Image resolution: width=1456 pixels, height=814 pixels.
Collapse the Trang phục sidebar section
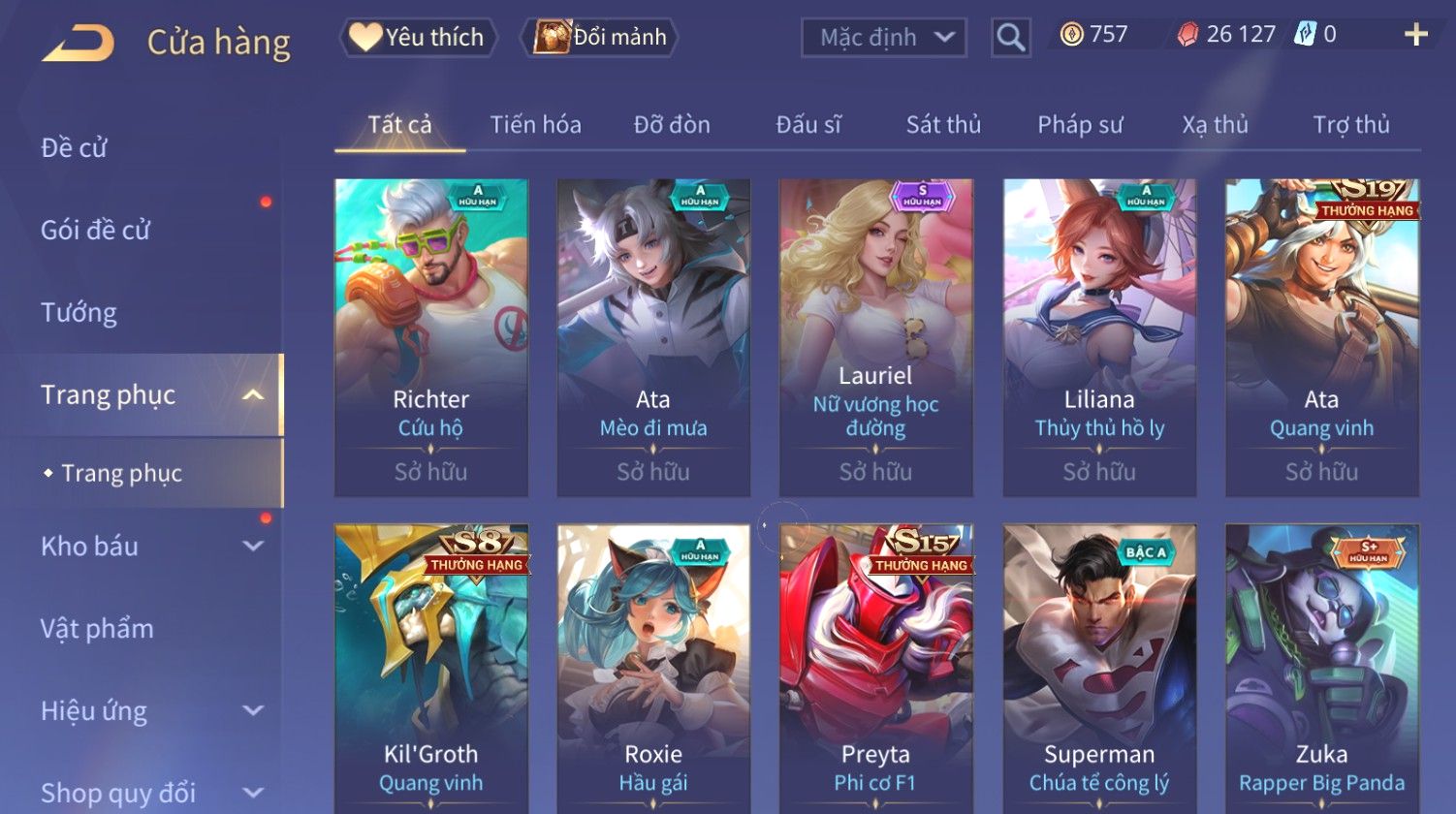pyautogui.click(x=253, y=395)
